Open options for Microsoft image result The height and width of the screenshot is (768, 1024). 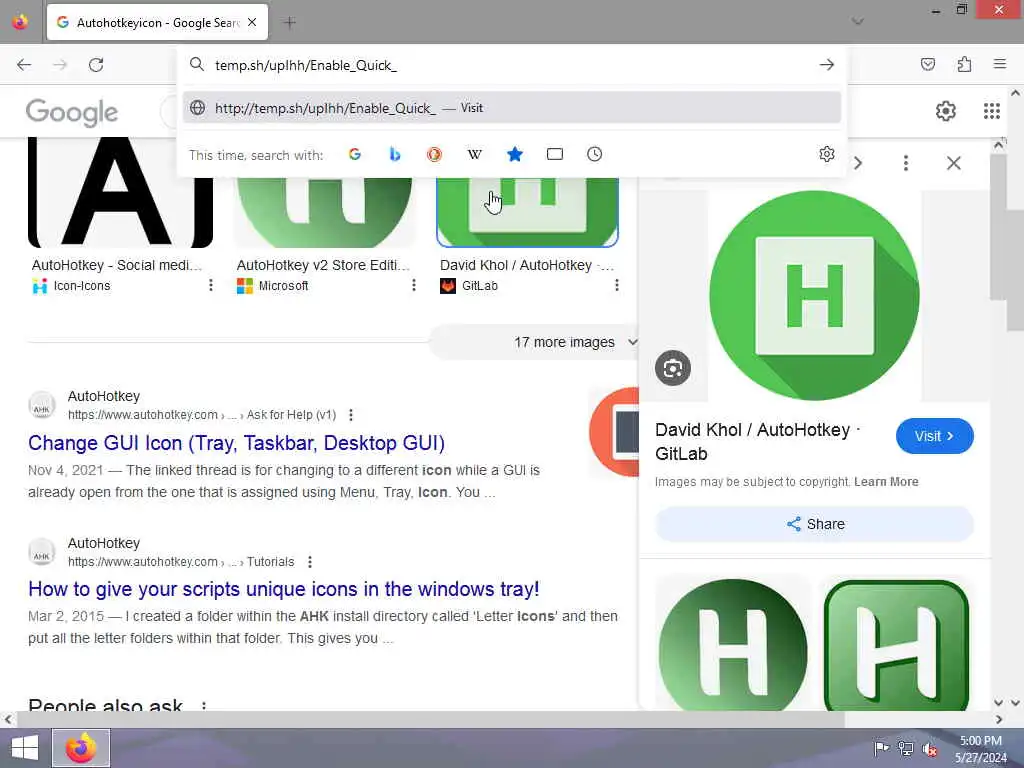(x=413, y=285)
